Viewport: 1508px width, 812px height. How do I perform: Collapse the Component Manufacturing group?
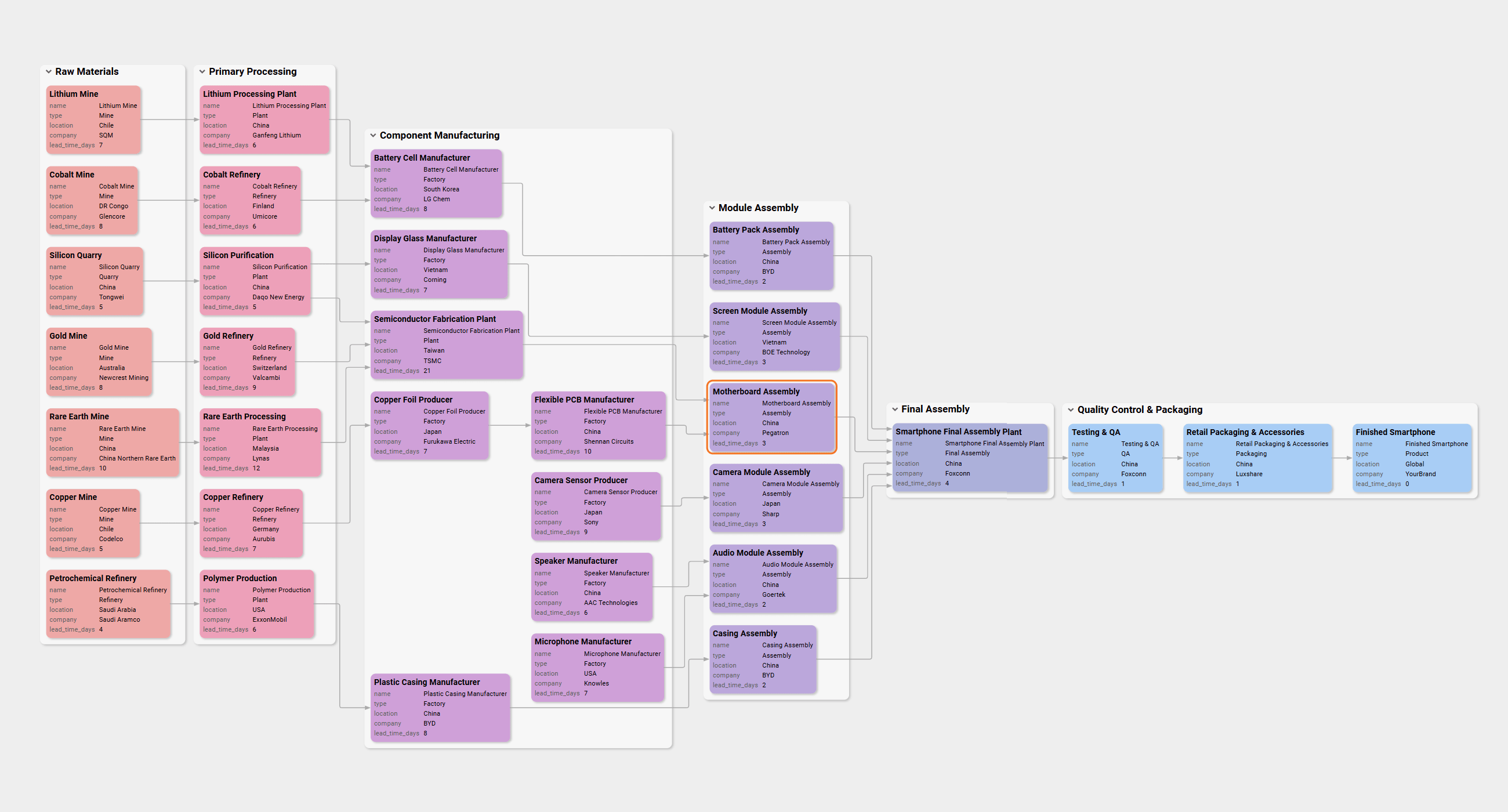pos(375,135)
